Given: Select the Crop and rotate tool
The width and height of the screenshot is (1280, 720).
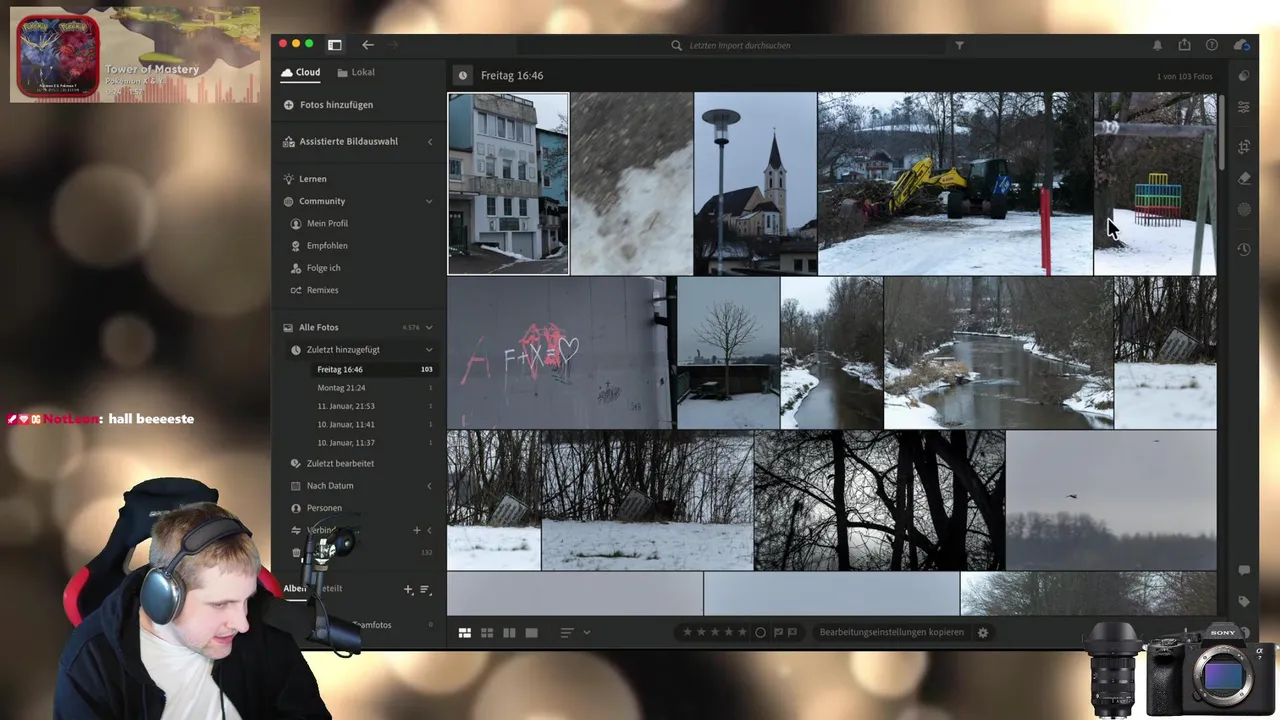Looking at the screenshot, I should coord(1244,147).
